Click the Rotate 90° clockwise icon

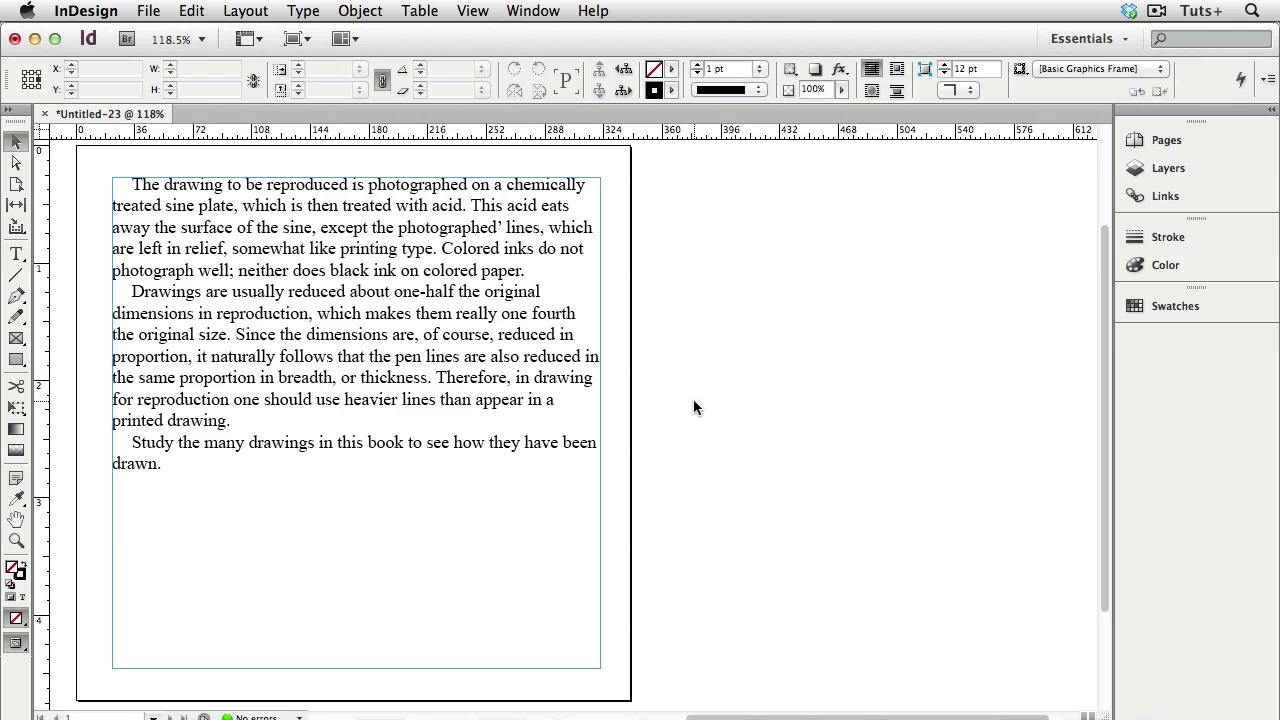click(x=514, y=69)
